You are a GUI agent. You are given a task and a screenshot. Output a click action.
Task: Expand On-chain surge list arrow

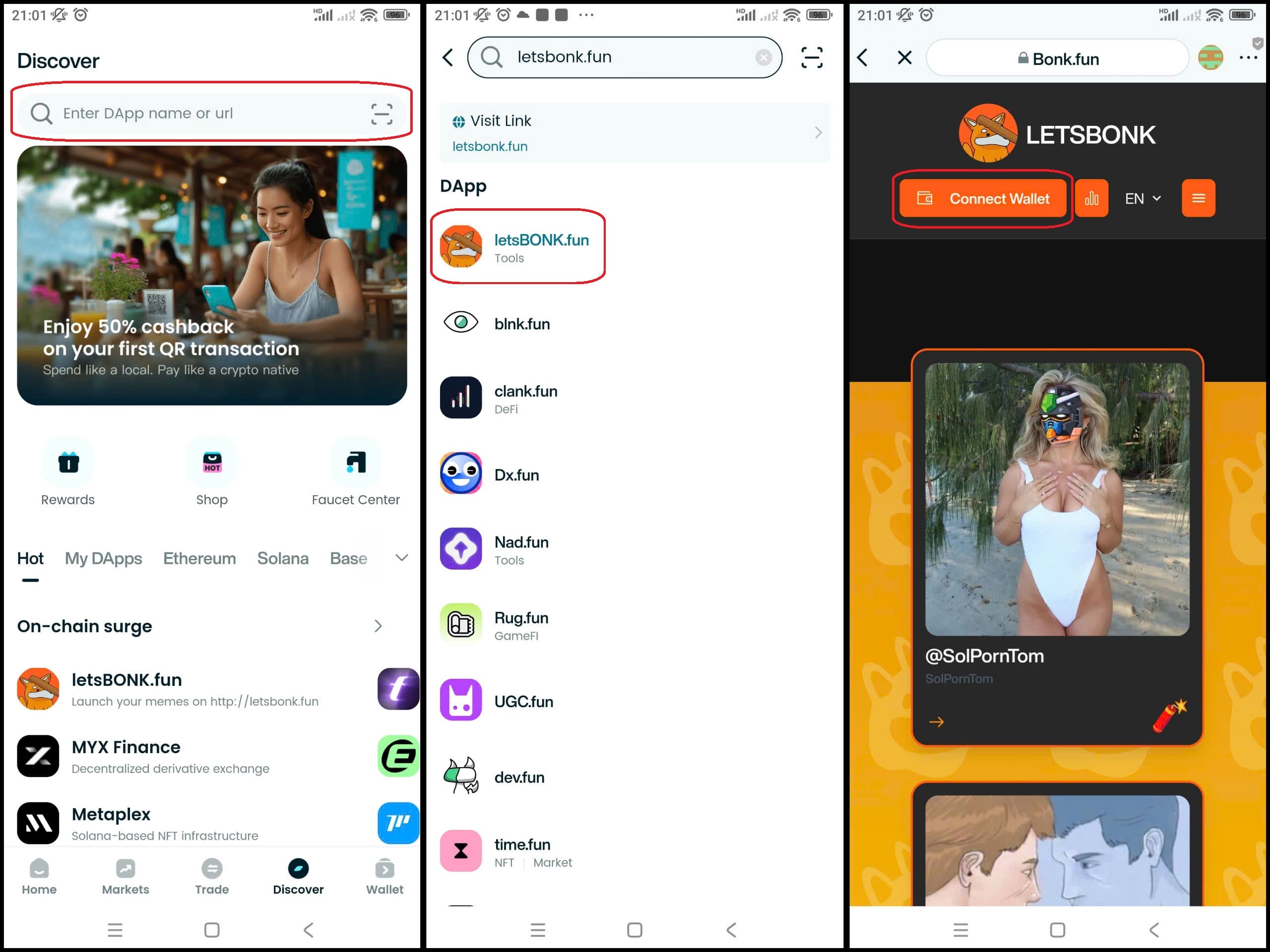(378, 626)
